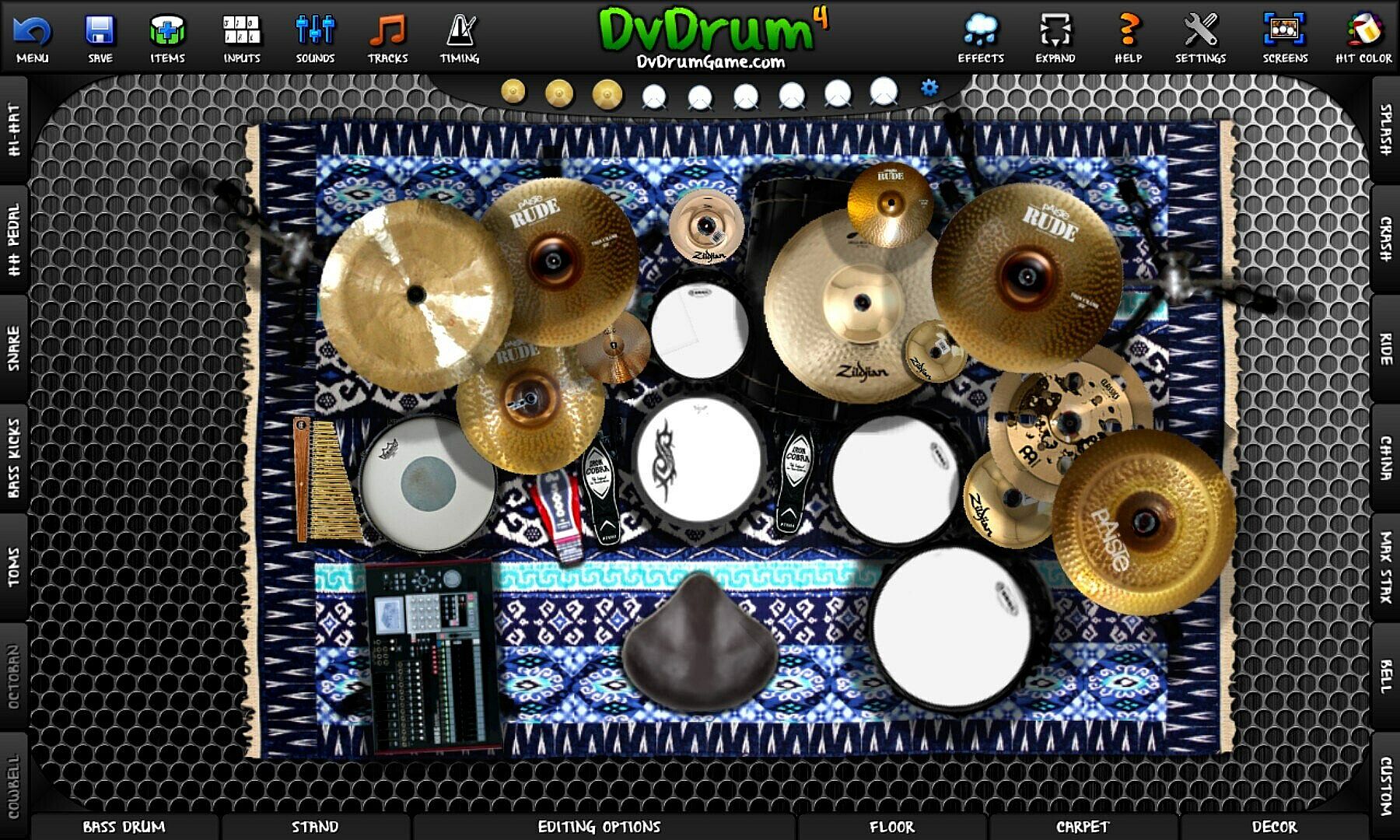1400x840 pixels.
Task: Hit the small Evans tom above the tribal drum
Action: pos(698,329)
